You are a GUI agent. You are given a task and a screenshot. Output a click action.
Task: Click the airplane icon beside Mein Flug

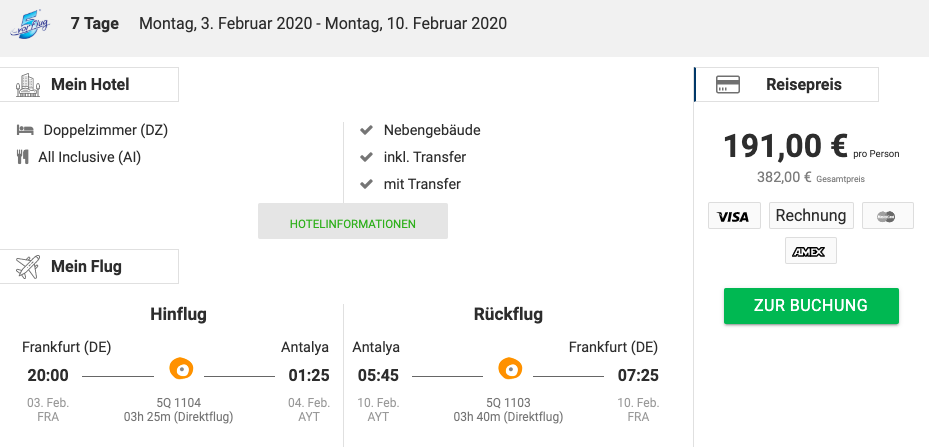tap(28, 267)
